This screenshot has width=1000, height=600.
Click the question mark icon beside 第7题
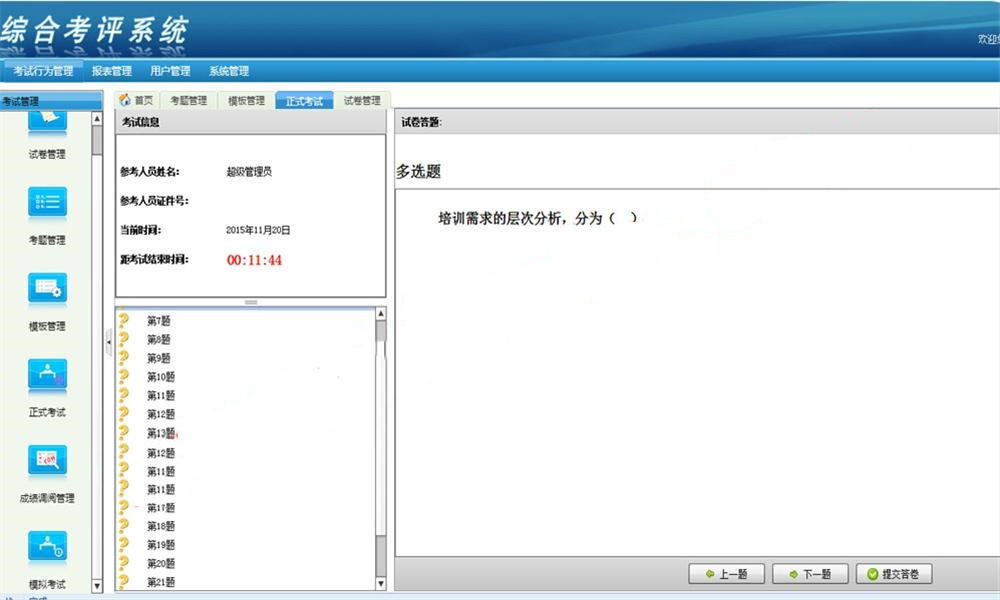coord(124,320)
